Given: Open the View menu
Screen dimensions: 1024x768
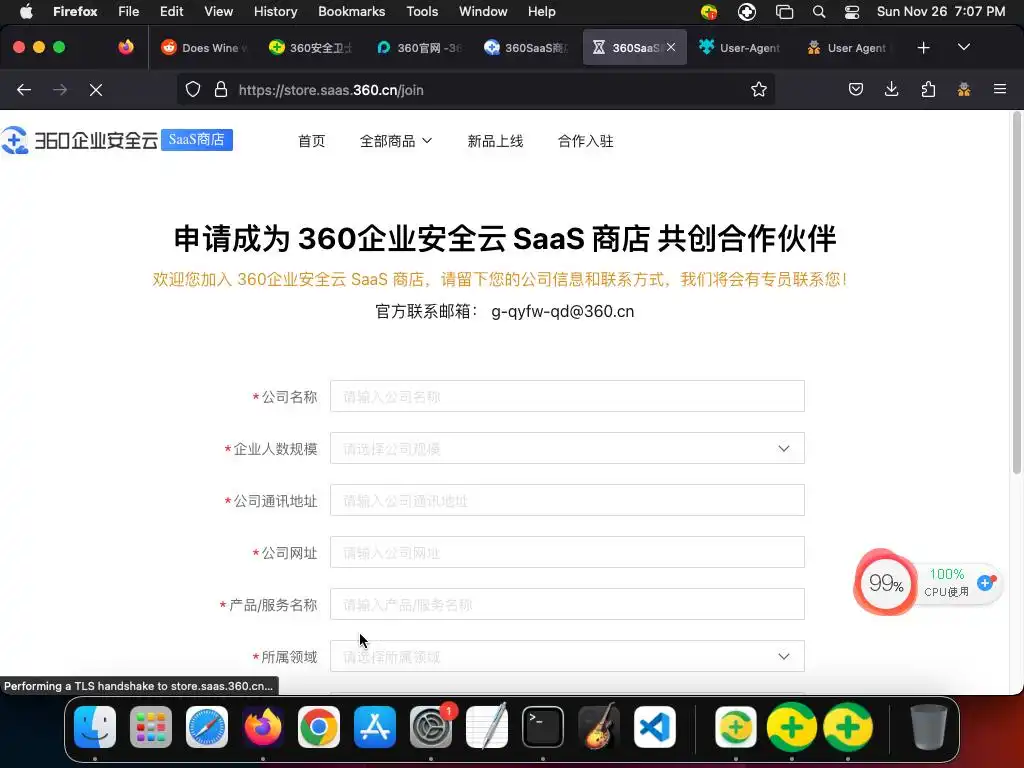Looking at the screenshot, I should tap(218, 11).
